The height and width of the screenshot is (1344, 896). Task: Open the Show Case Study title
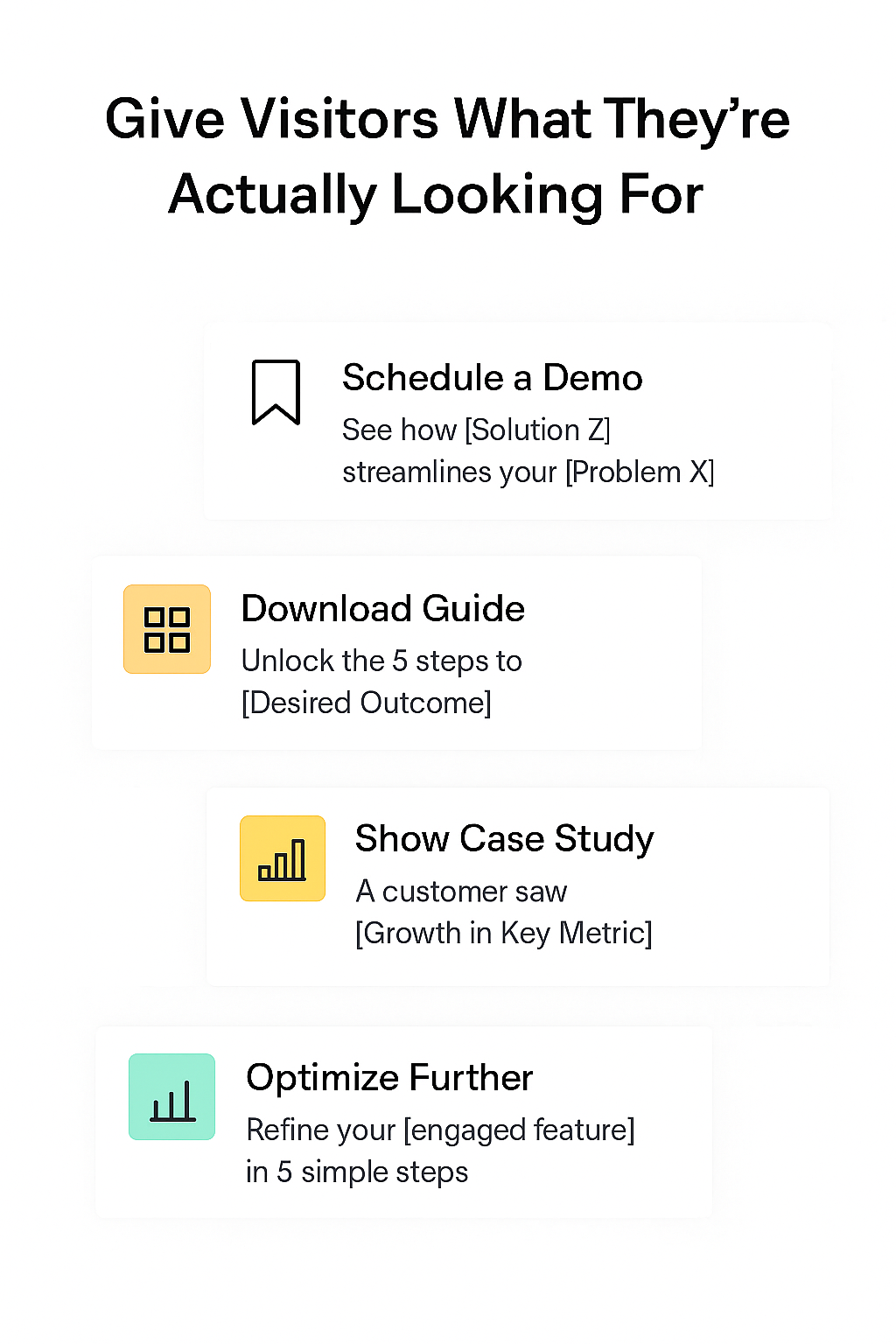tap(504, 839)
